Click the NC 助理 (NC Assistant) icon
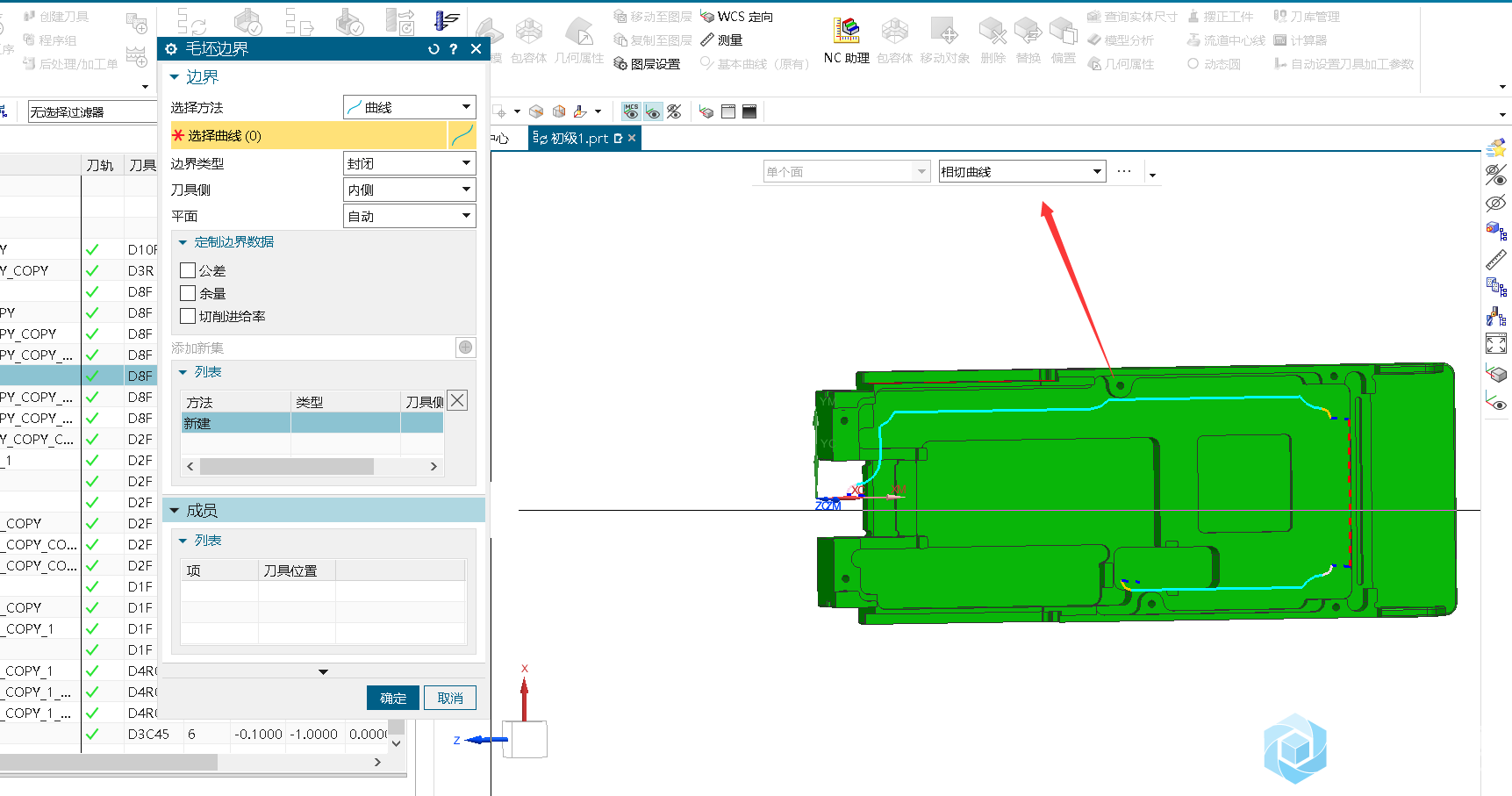Screen dimensions: 1512x796 [846, 32]
